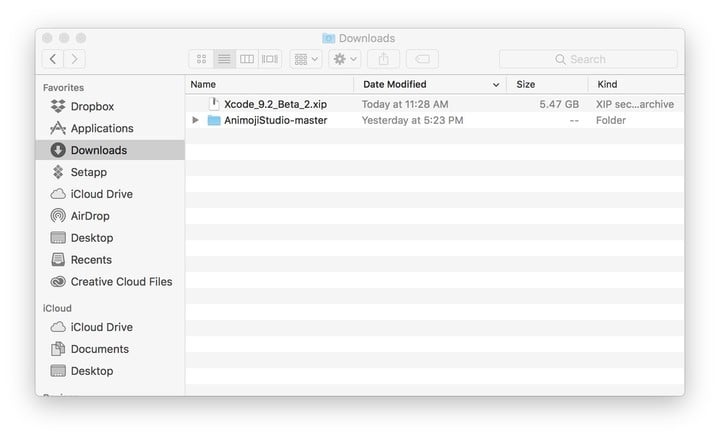Image resolution: width=720 pixels, height=438 pixels.
Task: Click the magnifying glass search icon
Action: (560, 59)
